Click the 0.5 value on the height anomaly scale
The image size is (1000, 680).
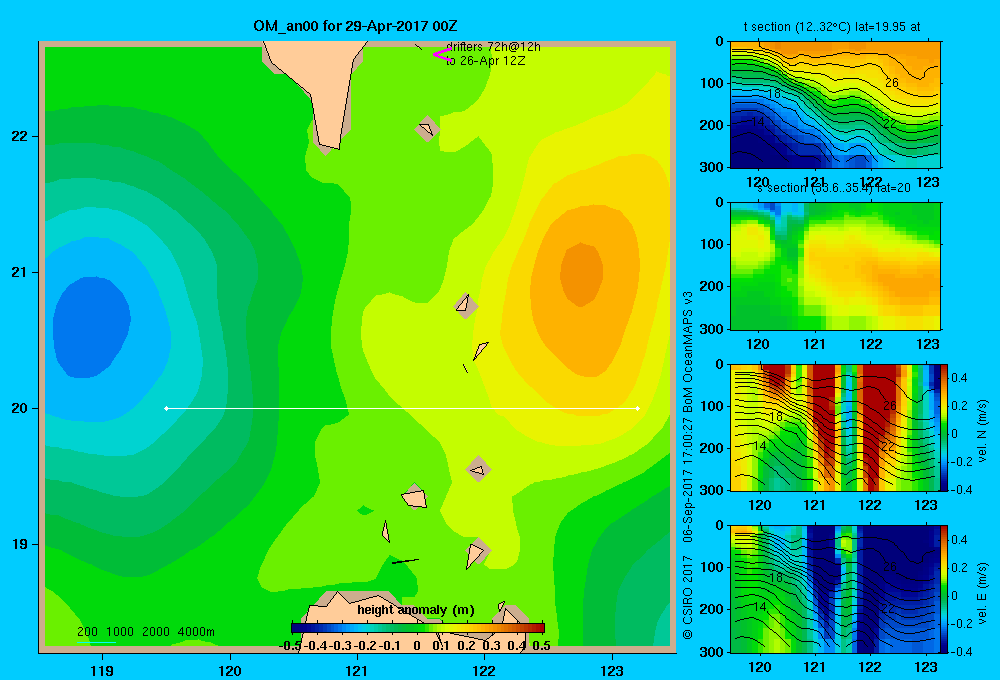click(x=541, y=646)
